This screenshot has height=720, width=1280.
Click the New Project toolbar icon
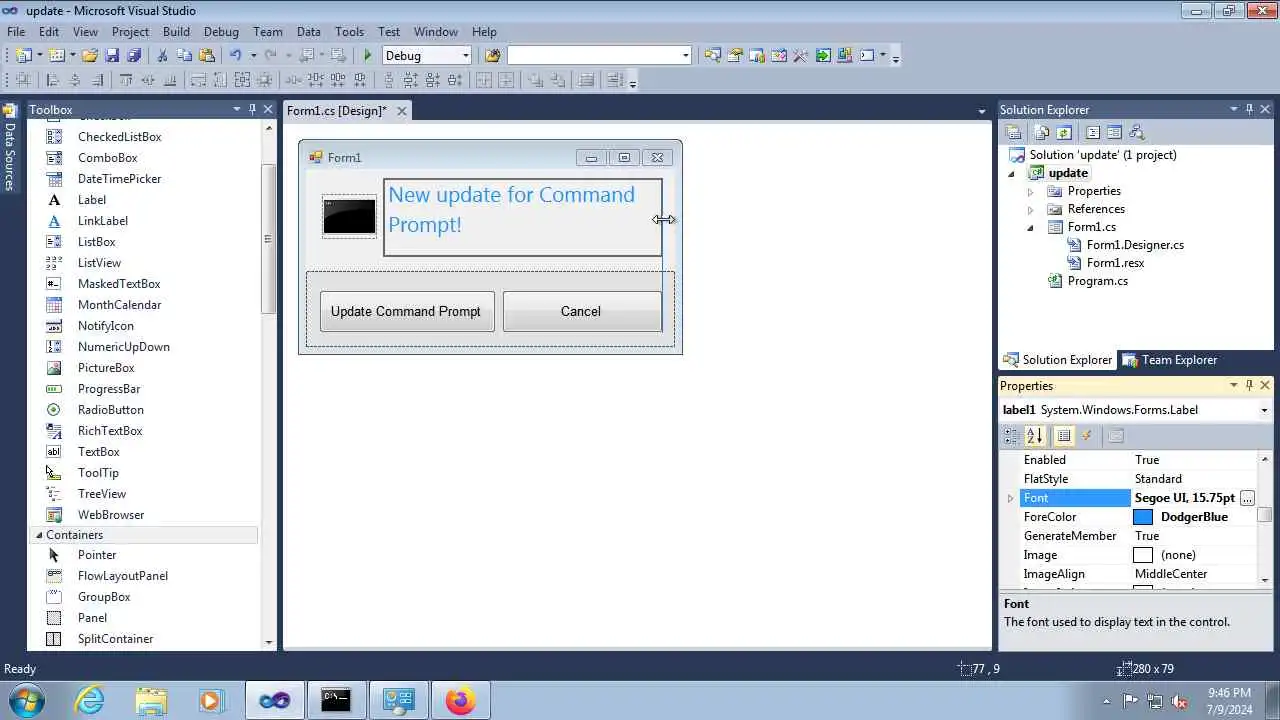coord(23,56)
